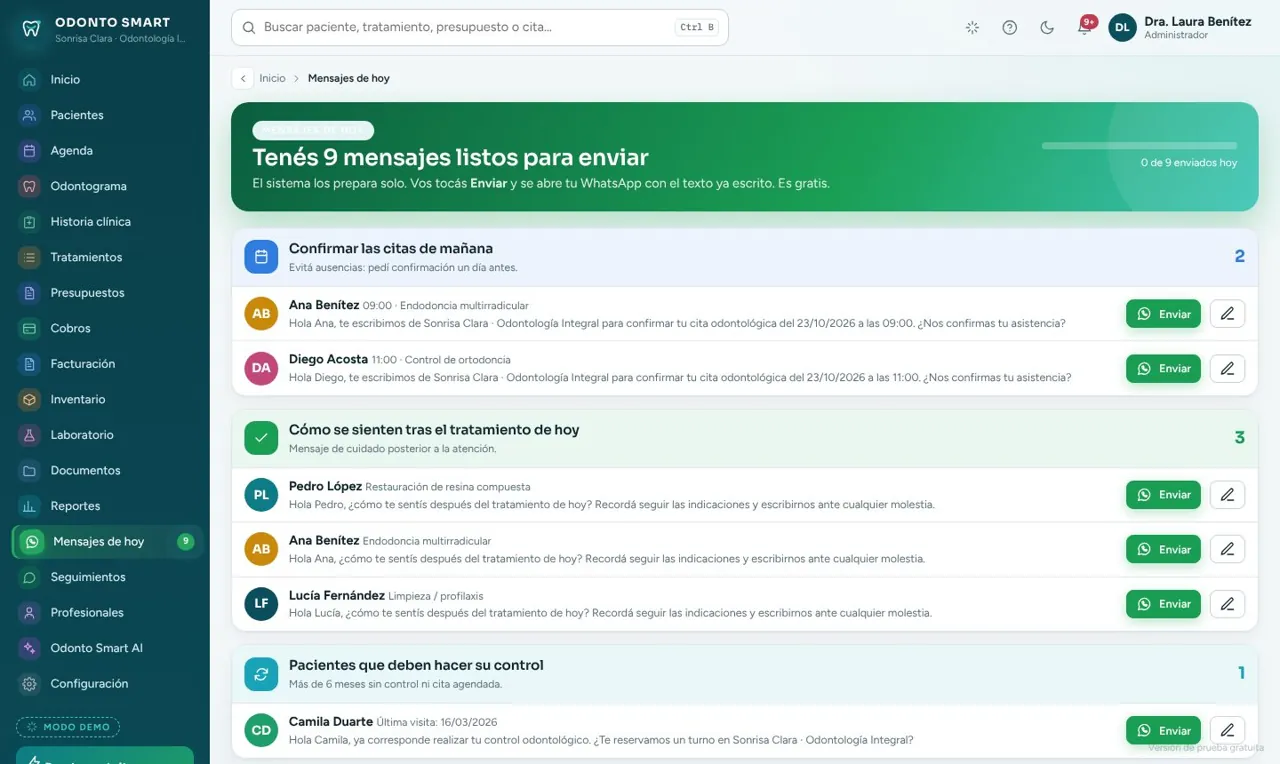Toggle dark mode moon icon
Viewport: 1280px width, 764px height.
pos(1047,28)
